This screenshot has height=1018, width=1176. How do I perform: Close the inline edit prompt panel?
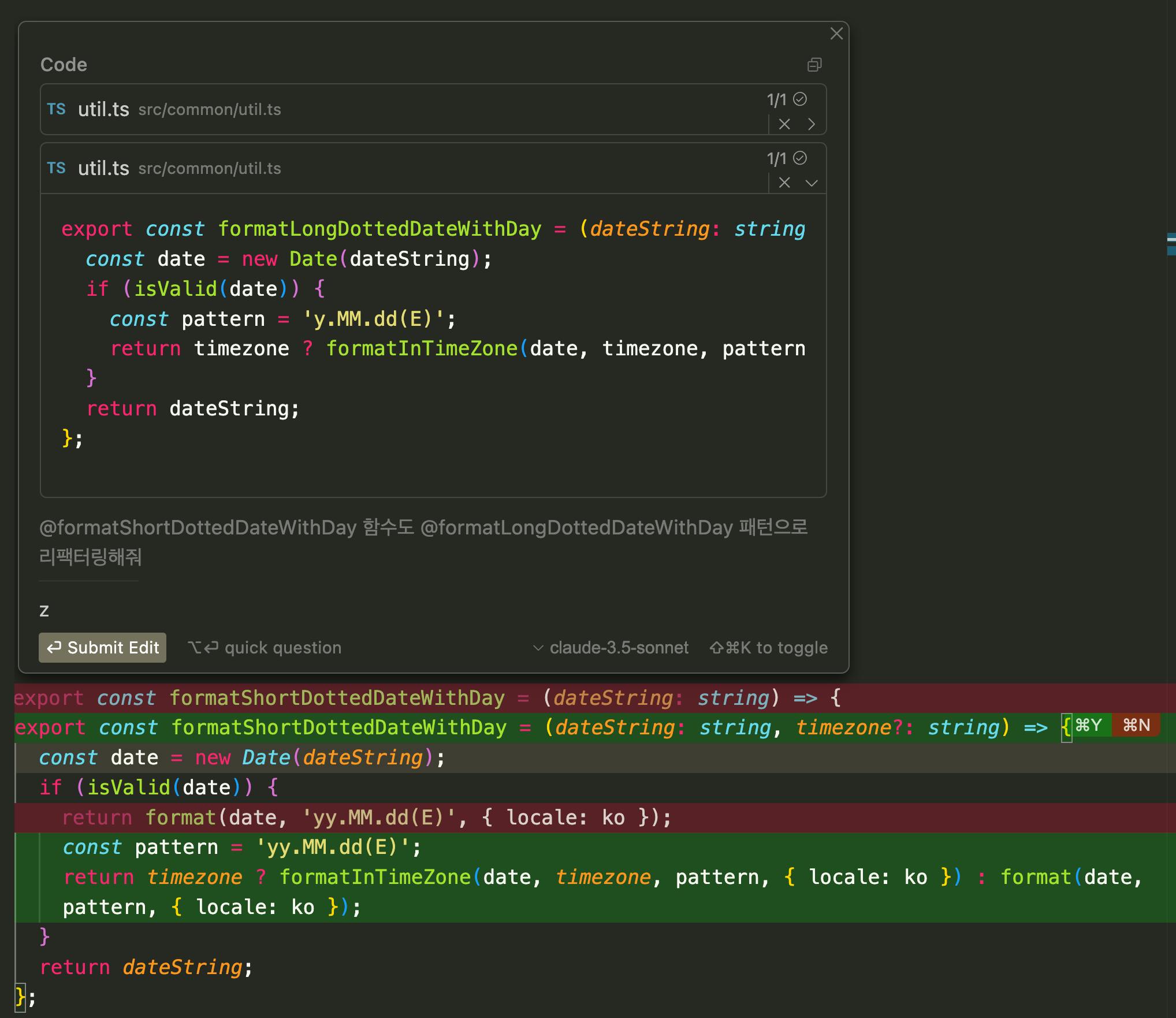click(836, 34)
